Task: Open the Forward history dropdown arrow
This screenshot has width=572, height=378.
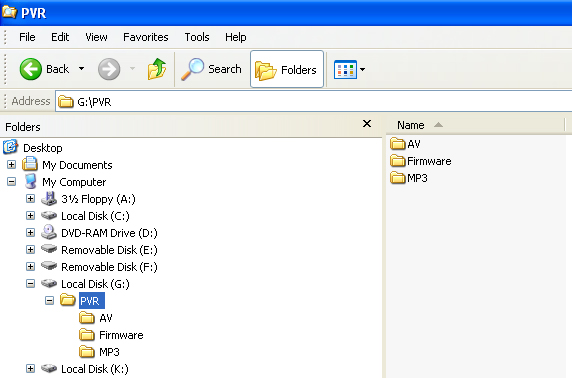Action: 132,69
